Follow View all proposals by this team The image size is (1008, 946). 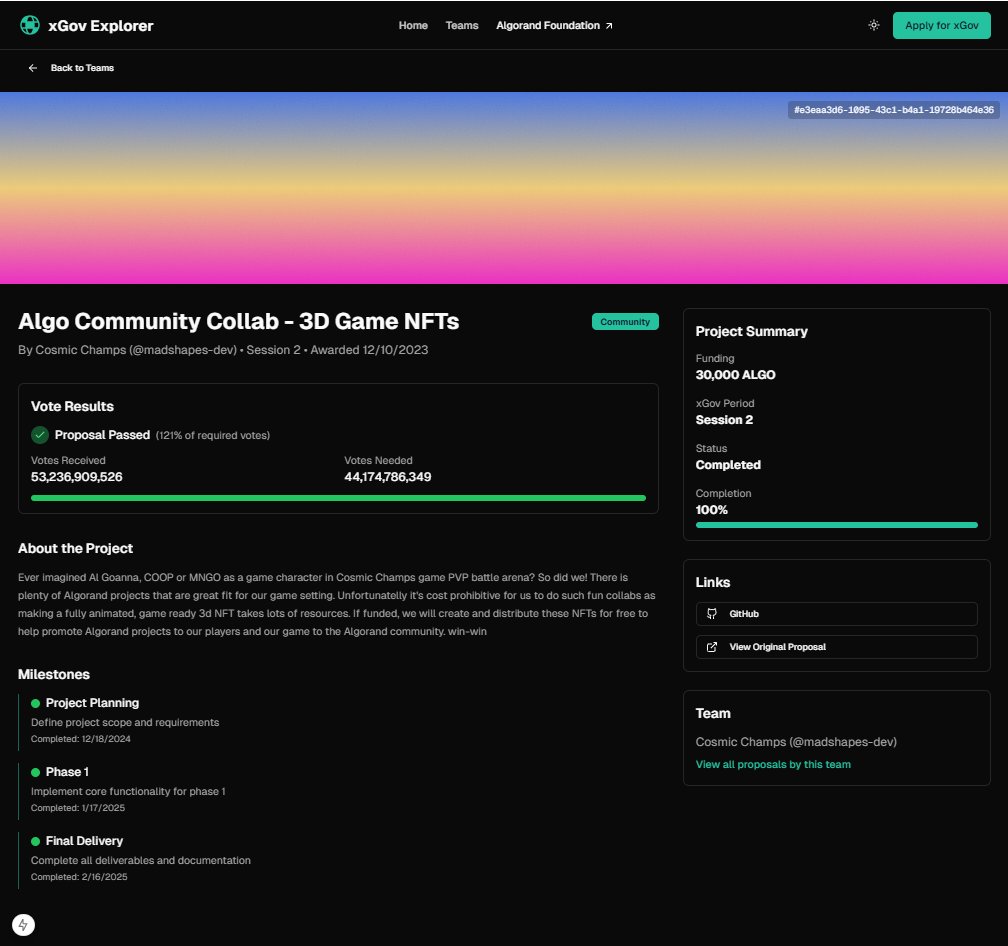tap(773, 764)
